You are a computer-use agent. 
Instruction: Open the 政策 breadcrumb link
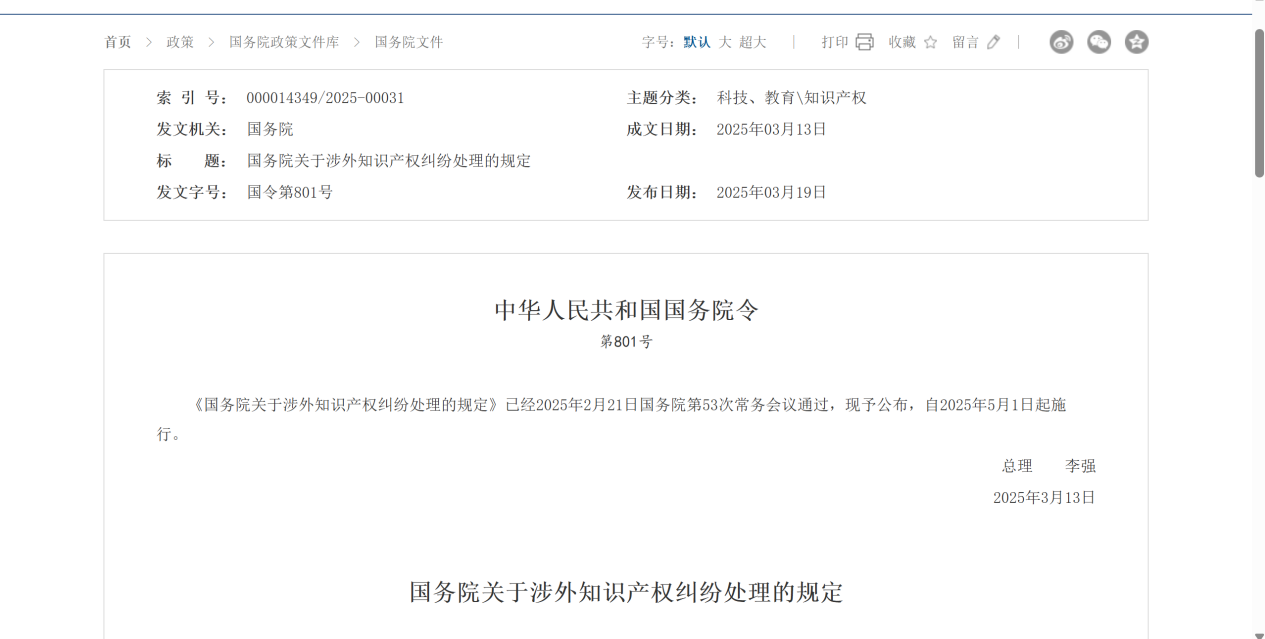(x=179, y=42)
